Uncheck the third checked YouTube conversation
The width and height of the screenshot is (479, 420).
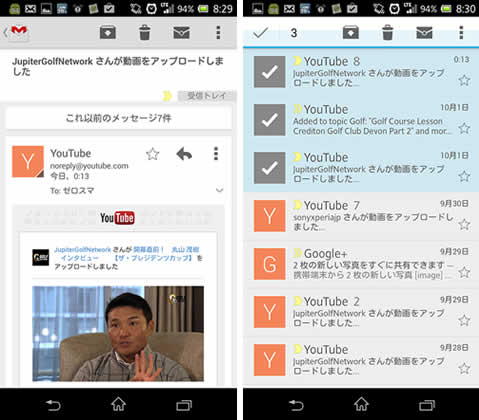tap(270, 168)
